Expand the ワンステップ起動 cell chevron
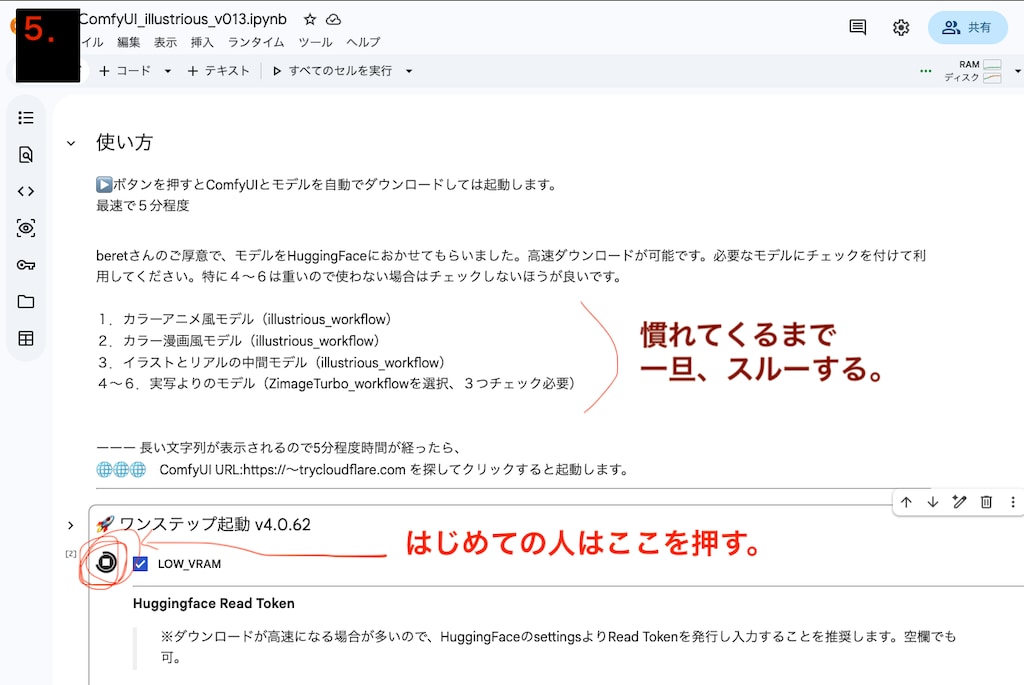The width and height of the screenshot is (1024, 685). (71, 525)
